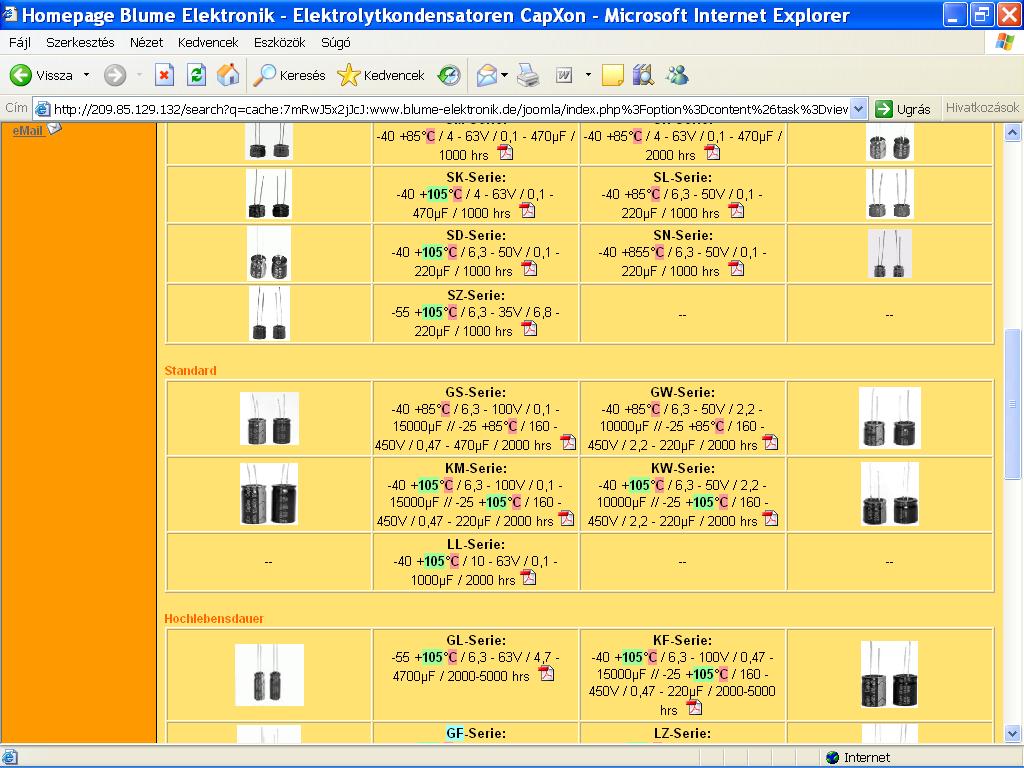Click the Mail envelope icon

coord(487,75)
